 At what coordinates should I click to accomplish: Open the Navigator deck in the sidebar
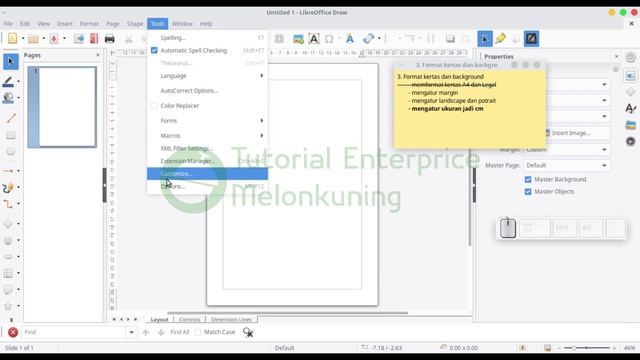[631, 141]
